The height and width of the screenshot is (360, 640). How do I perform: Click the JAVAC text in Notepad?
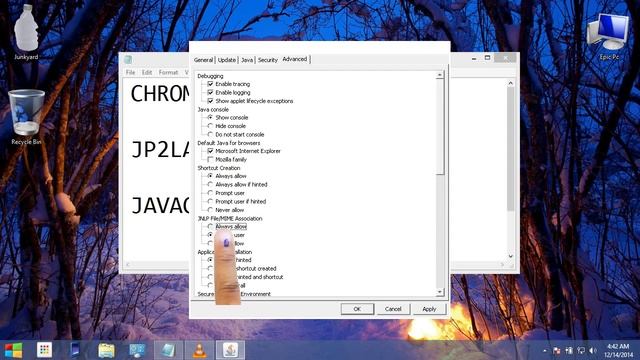[x=160, y=205]
